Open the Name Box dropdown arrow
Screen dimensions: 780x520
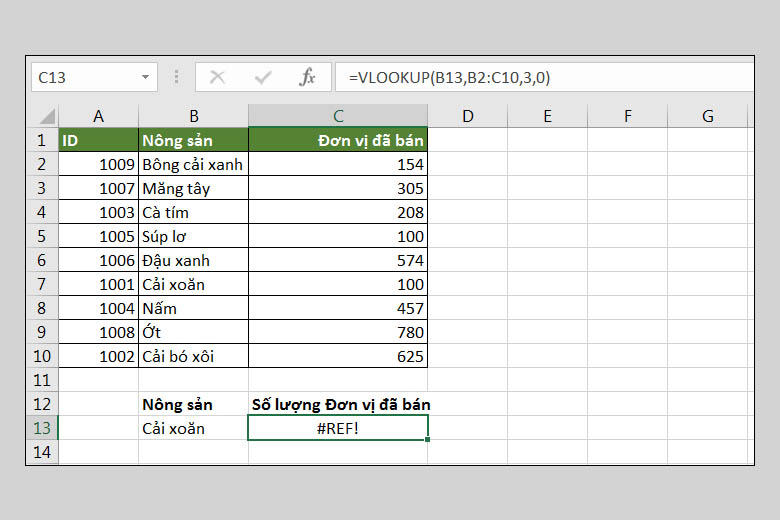point(145,77)
